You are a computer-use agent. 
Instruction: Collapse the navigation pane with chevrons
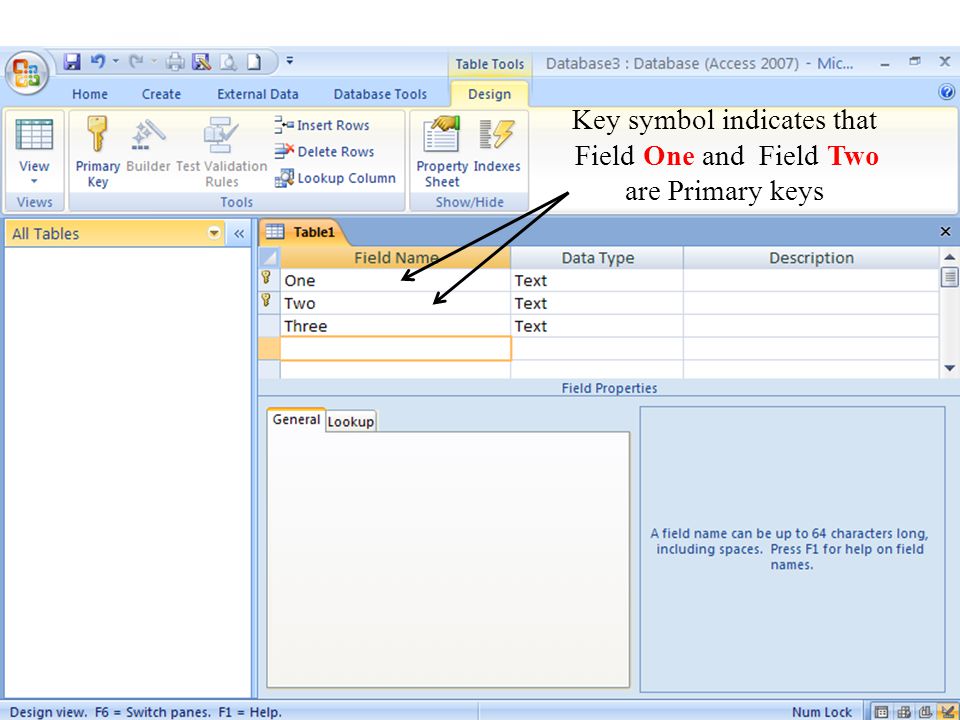(x=239, y=233)
